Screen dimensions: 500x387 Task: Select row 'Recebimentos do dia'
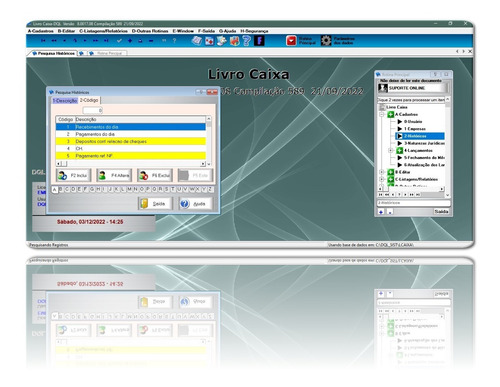point(131,127)
